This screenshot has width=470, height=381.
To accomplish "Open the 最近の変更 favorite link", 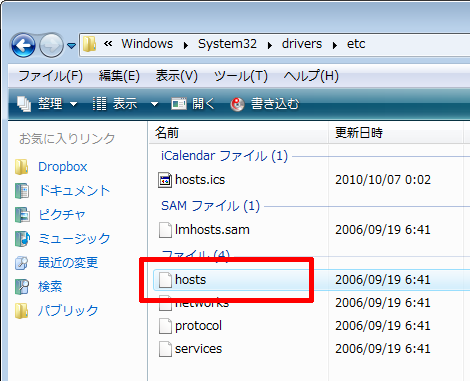I will point(68,263).
